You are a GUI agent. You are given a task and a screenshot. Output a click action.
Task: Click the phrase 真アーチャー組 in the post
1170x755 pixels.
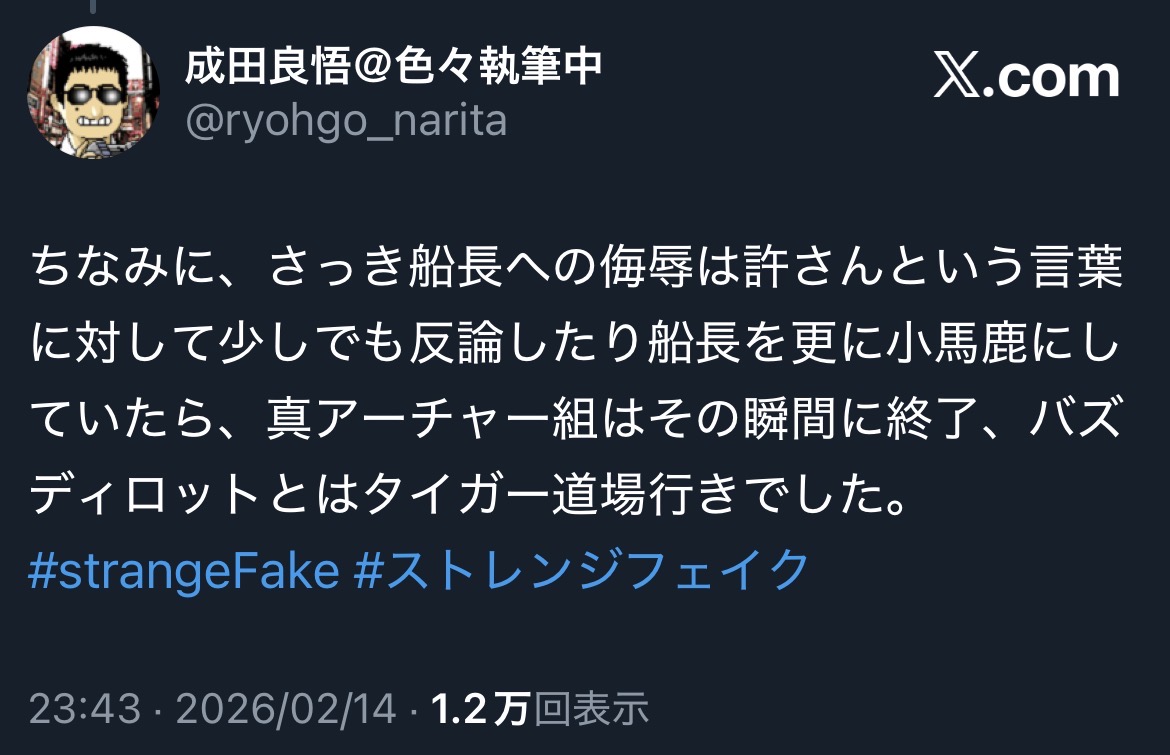(x=432, y=418)
